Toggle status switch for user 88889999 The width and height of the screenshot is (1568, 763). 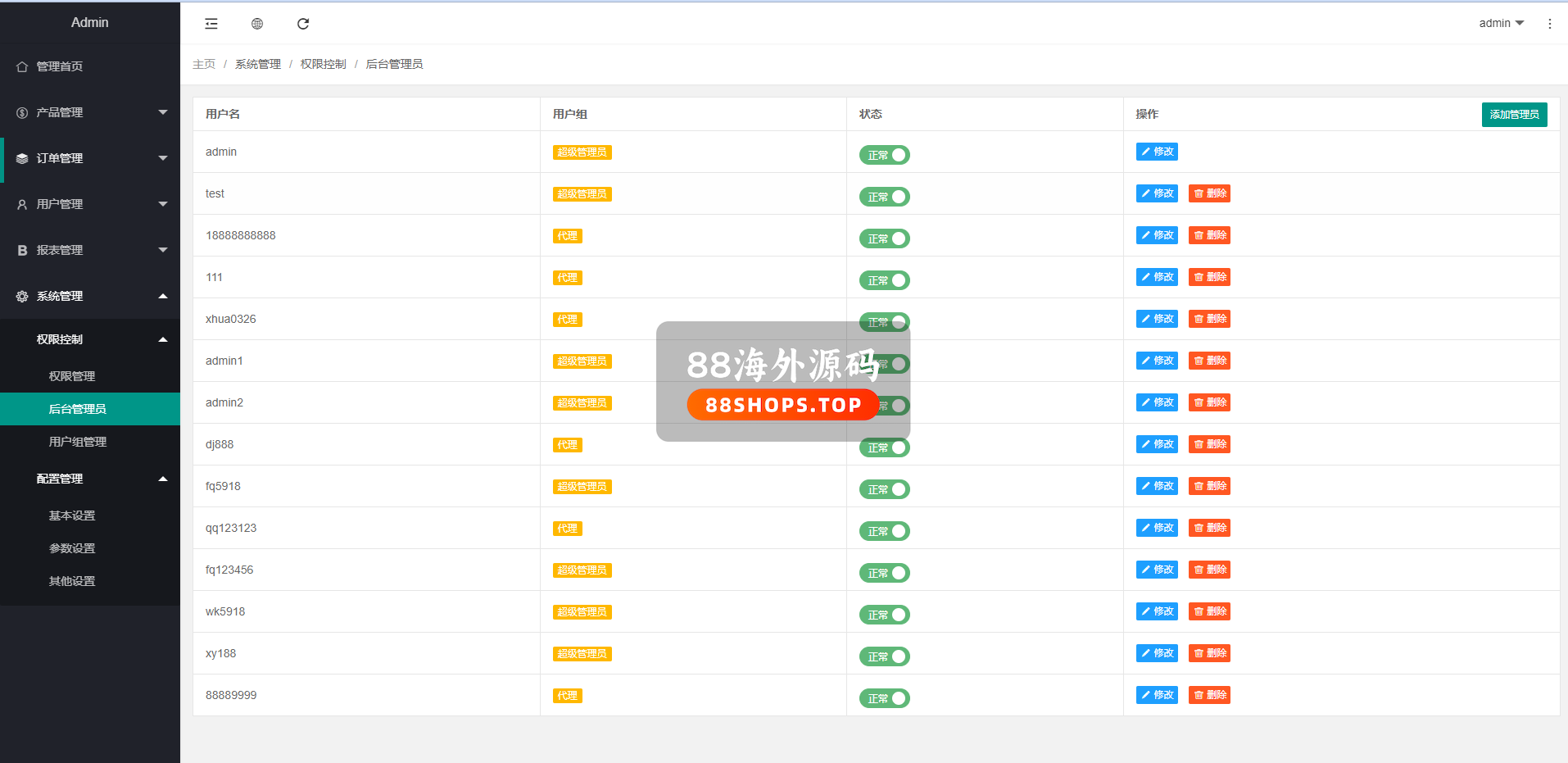pyautogui.click(x=884, y=698)
